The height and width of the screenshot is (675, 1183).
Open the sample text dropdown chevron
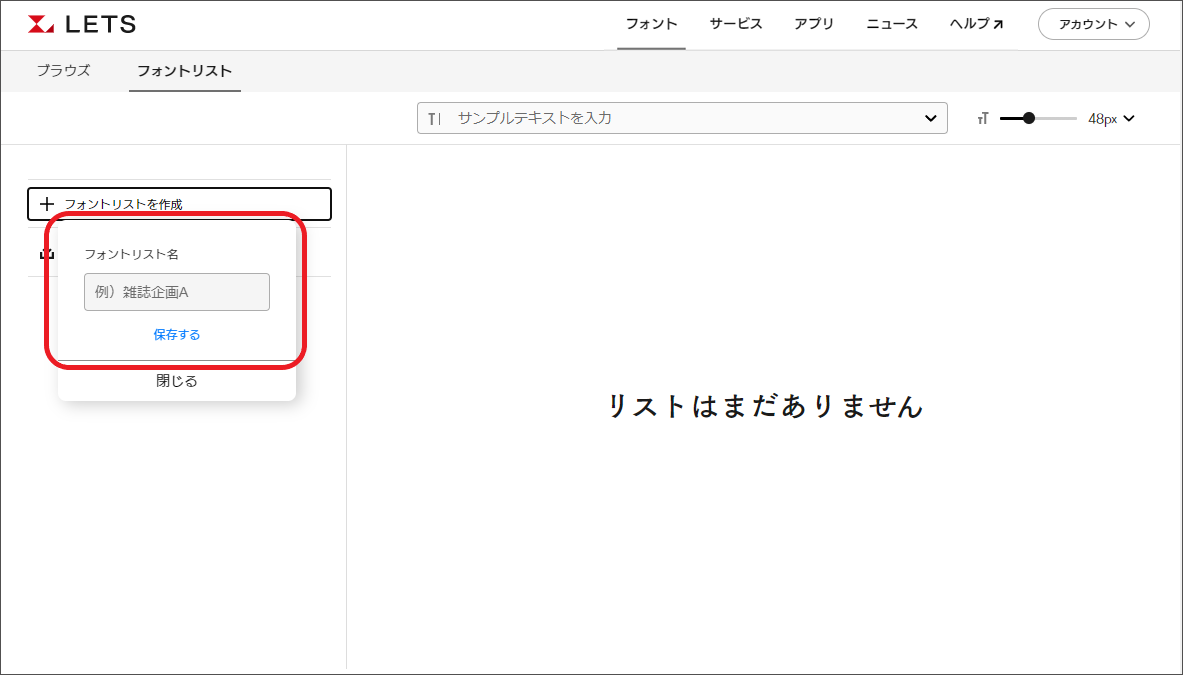pyautogui.click(x=930, y=118)
